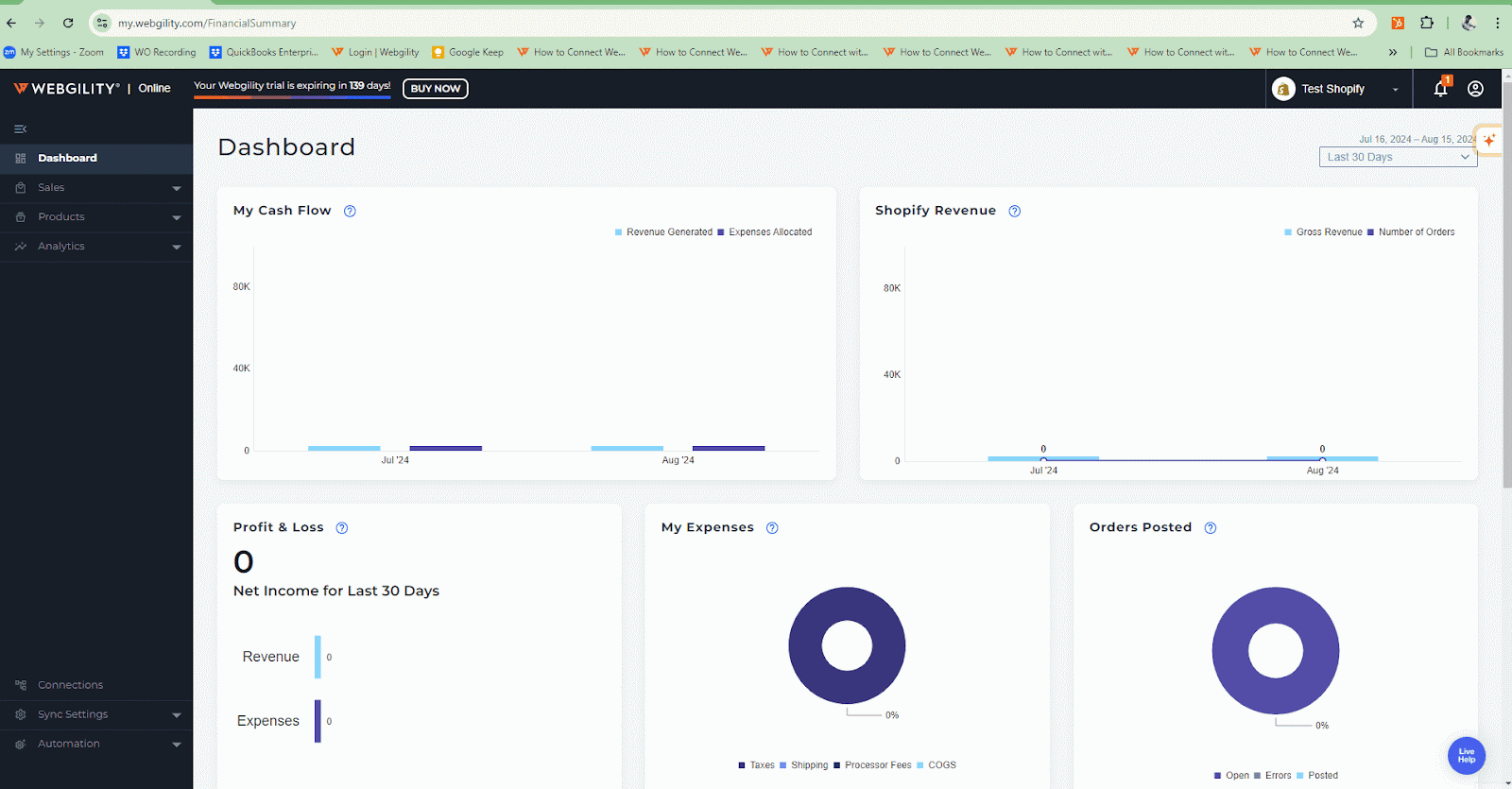Select Dashboard in the sidebar

coord(67,158)
